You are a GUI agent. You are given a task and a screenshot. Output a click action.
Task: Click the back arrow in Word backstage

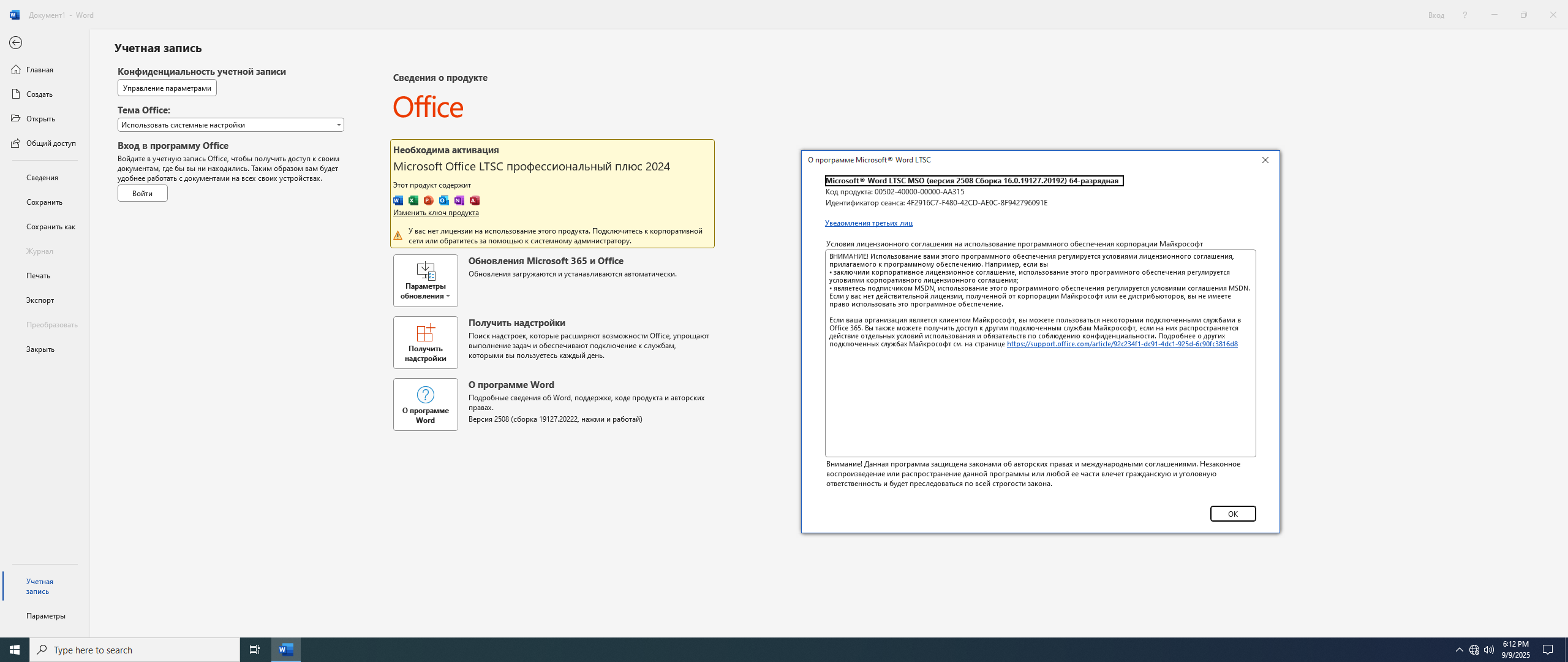[x=15, y=43]
